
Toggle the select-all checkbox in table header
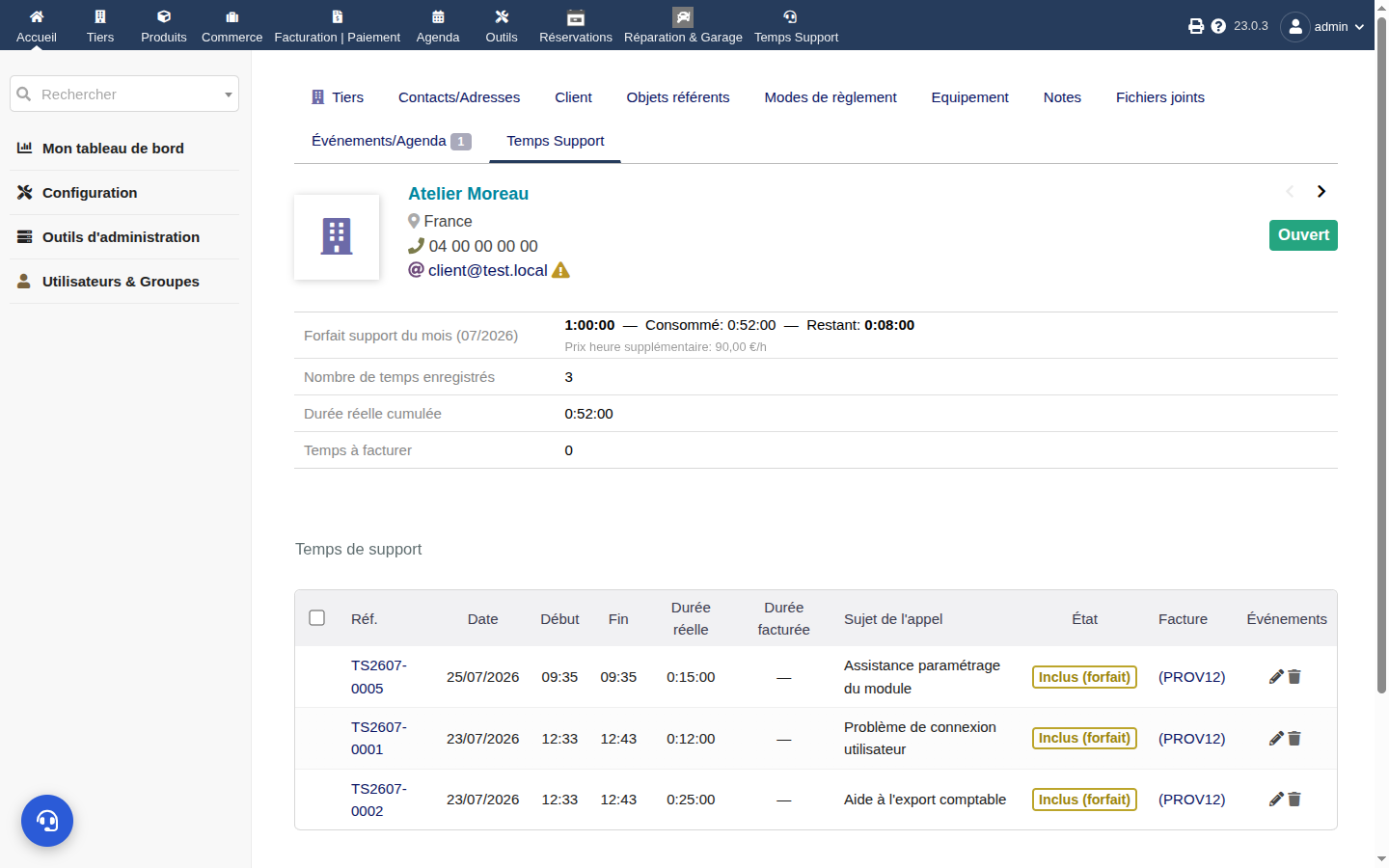pos(316,617)
